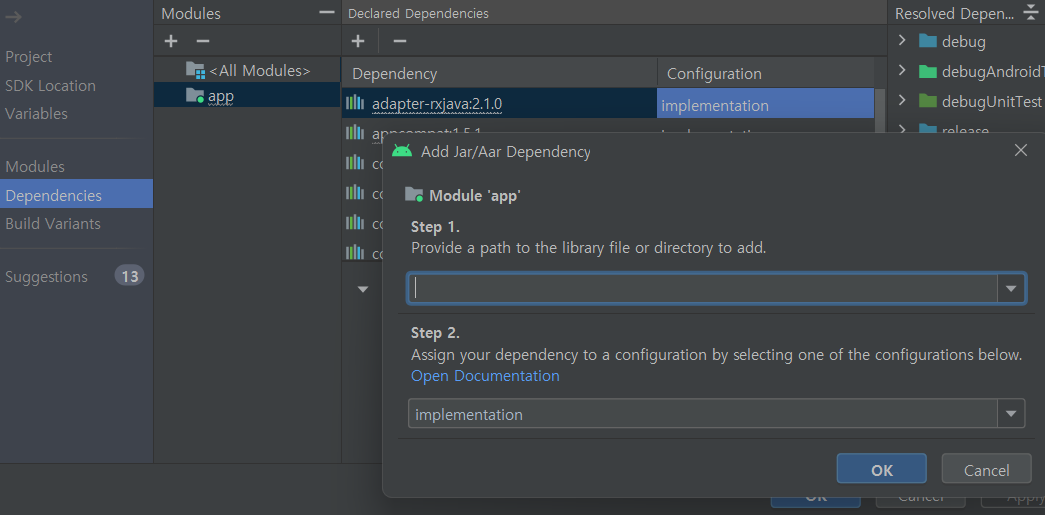The image size is (1045, 515).
Task: Select the Dependencies section
Action: click(77, 195)
